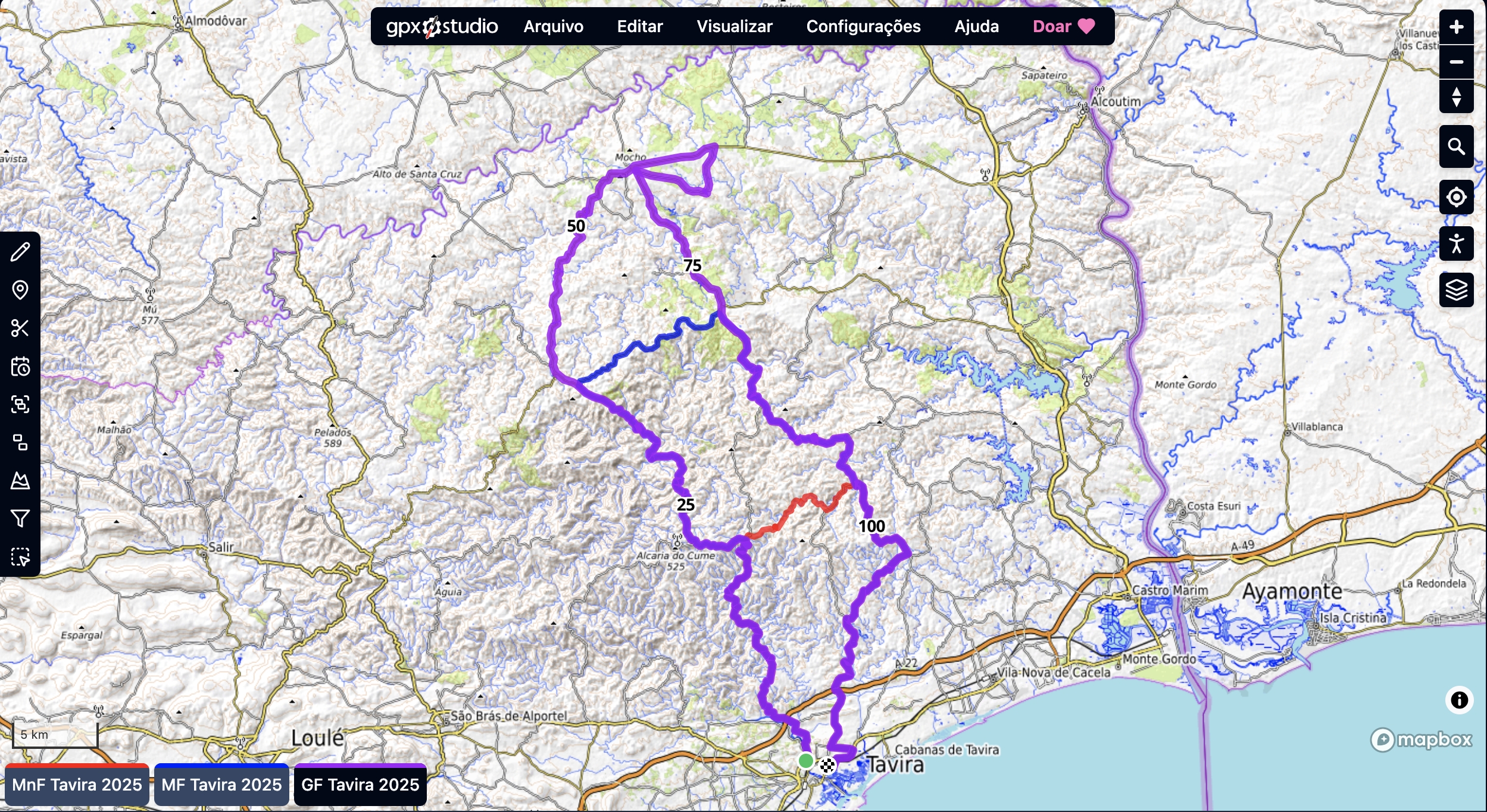The width and height of the screenshot is (1487, 812).
Task: Open the calendar time tool
Action: (20, 366)
